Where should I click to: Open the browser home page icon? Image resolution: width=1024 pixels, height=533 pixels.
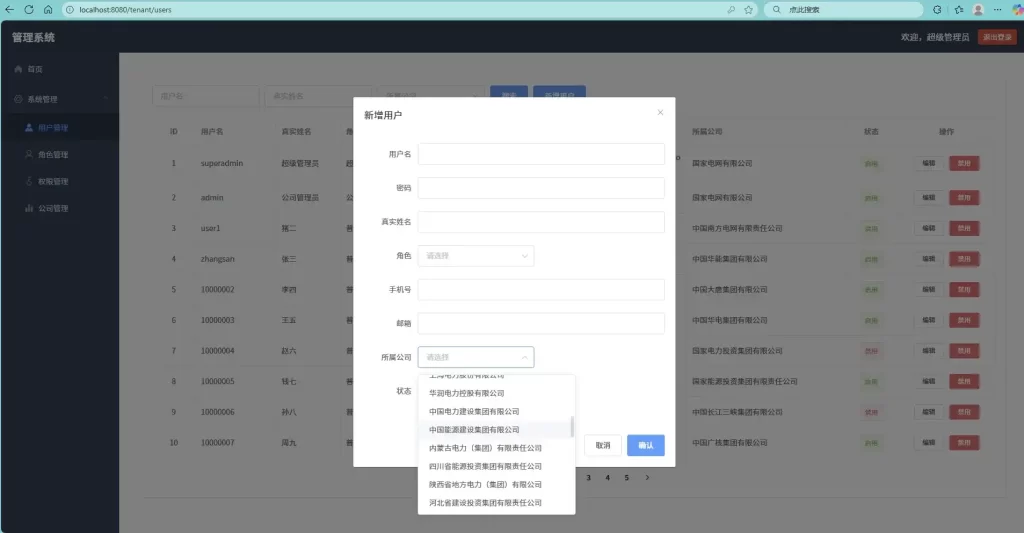[x=48, y=10]
